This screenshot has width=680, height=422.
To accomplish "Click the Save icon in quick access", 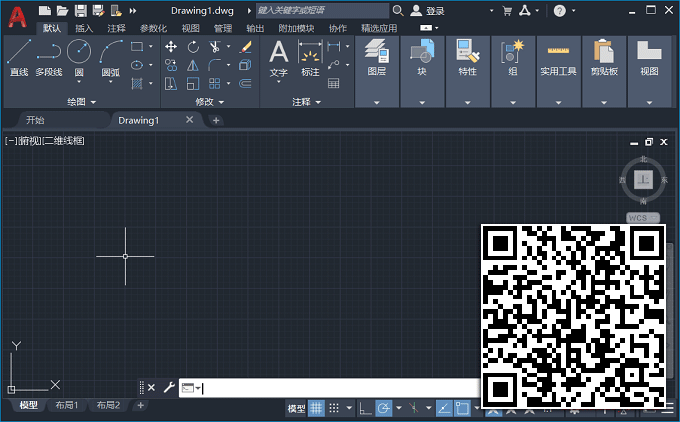I will [81, 11].
